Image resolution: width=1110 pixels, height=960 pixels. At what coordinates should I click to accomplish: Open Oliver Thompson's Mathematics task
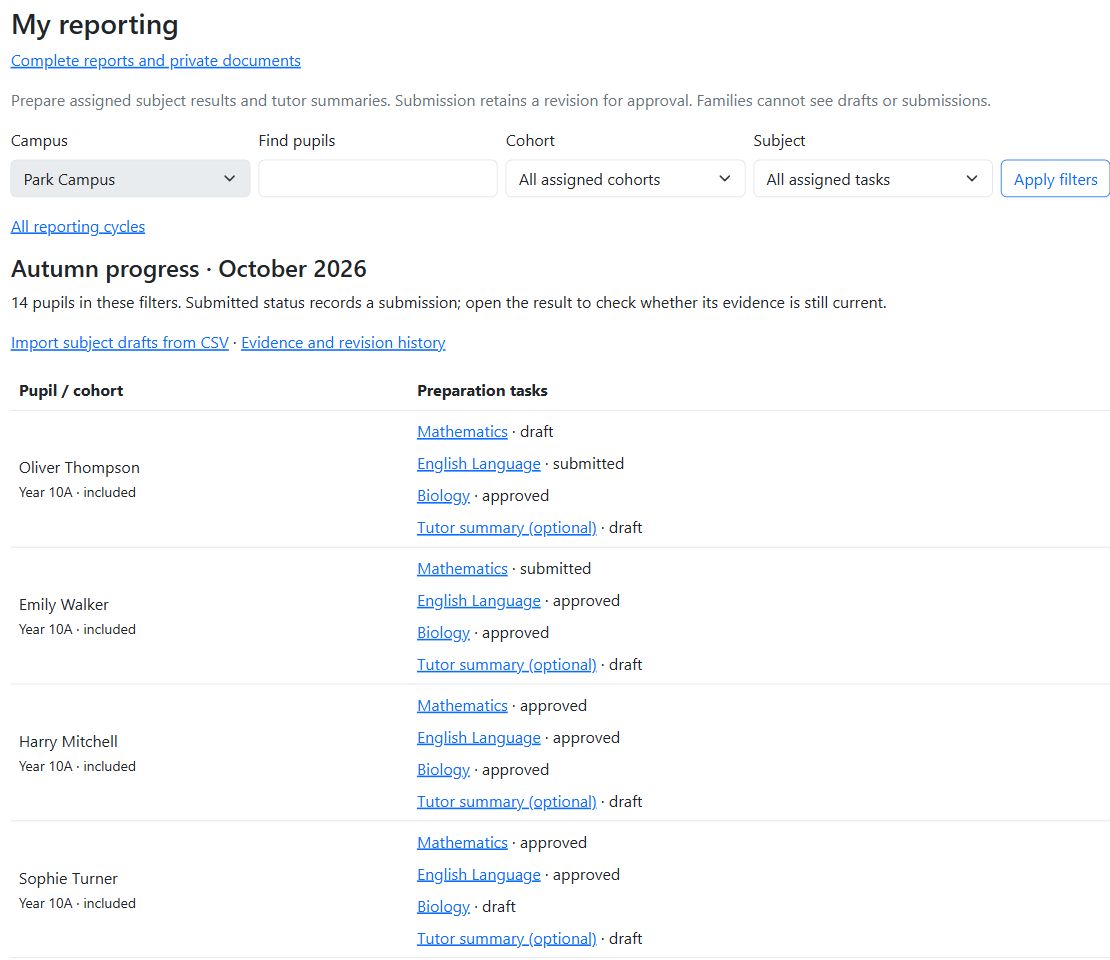click(462, 431)
